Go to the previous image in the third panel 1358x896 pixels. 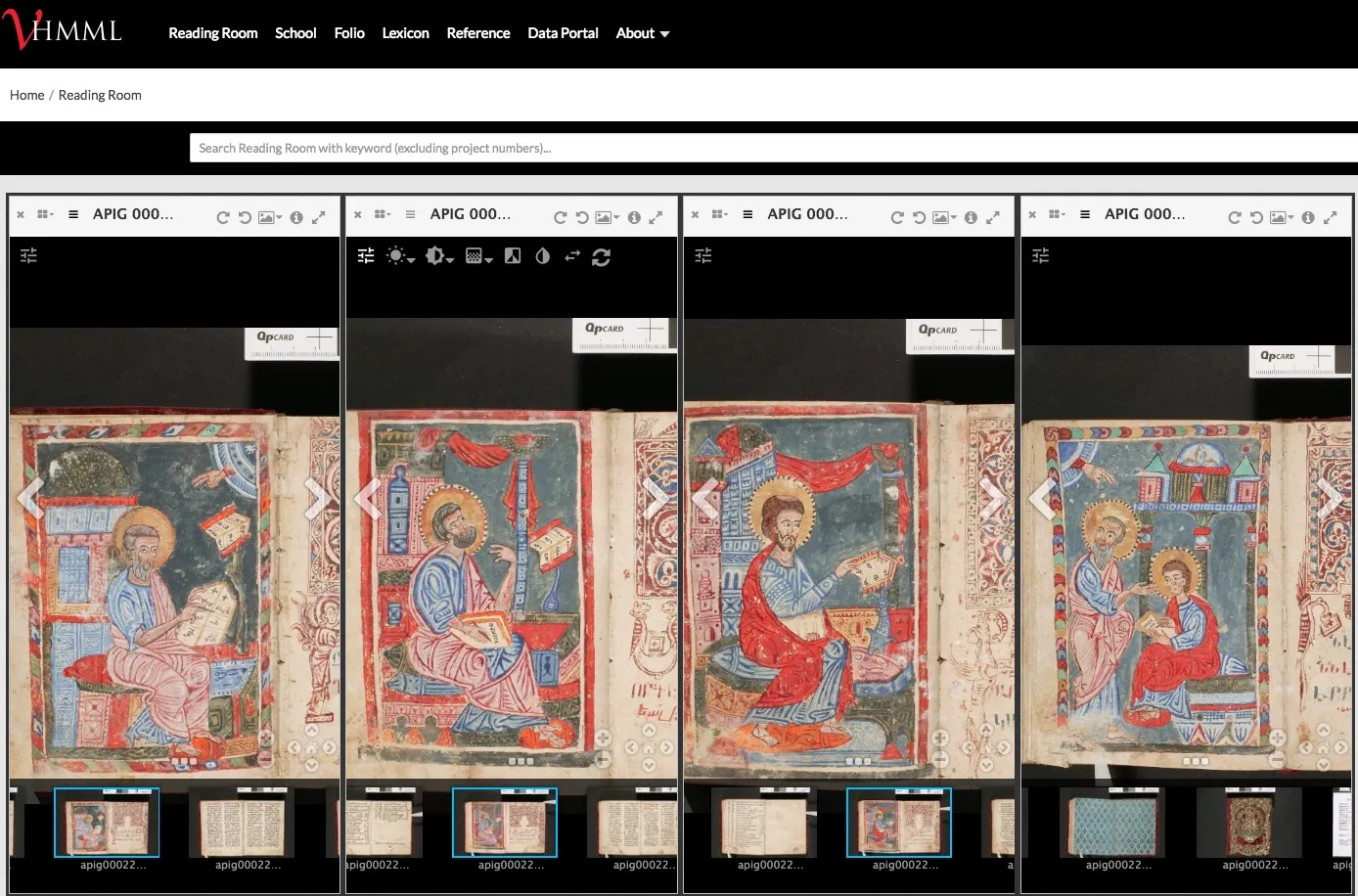pos(705,499)
